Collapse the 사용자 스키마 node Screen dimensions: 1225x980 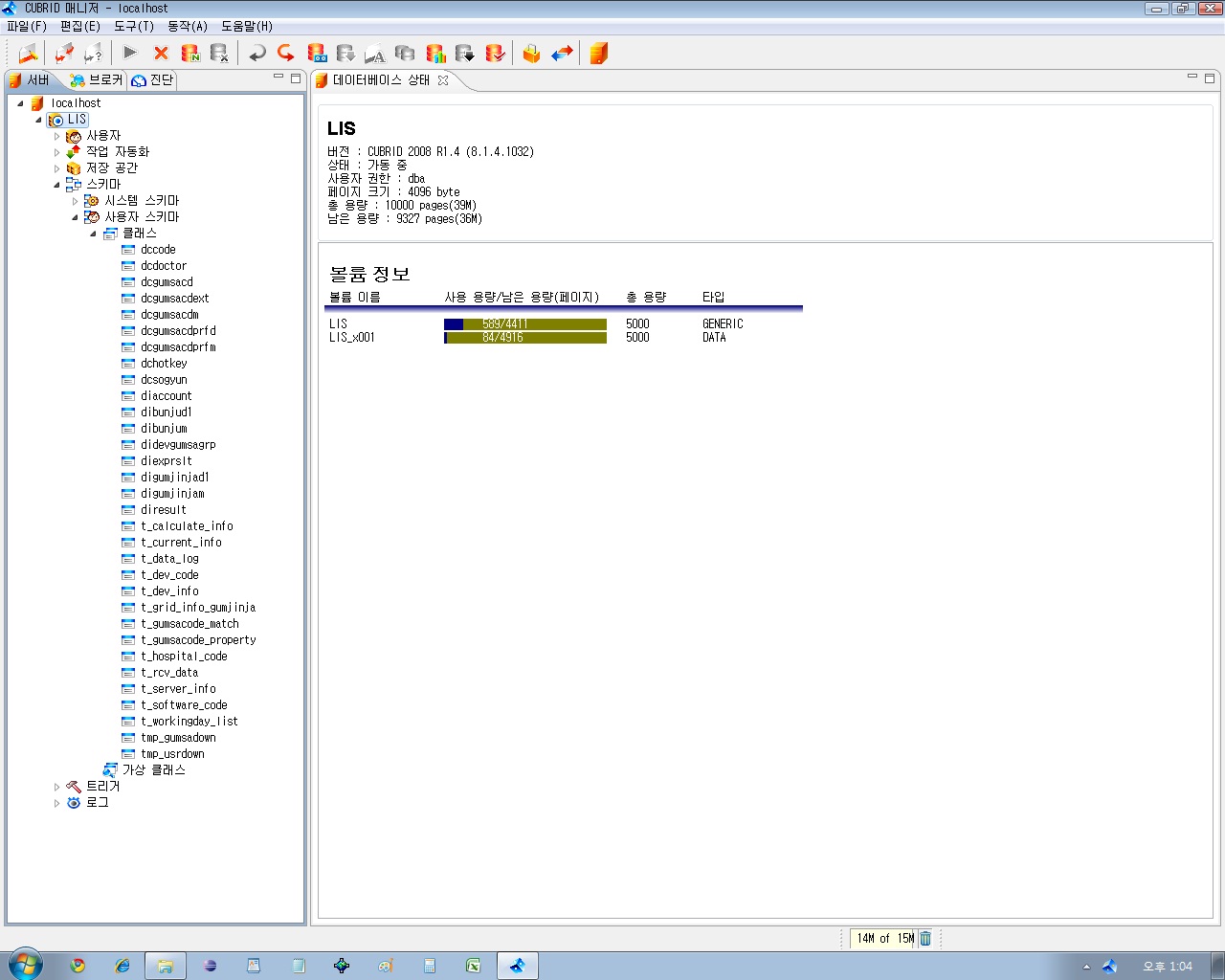[75, 217]
